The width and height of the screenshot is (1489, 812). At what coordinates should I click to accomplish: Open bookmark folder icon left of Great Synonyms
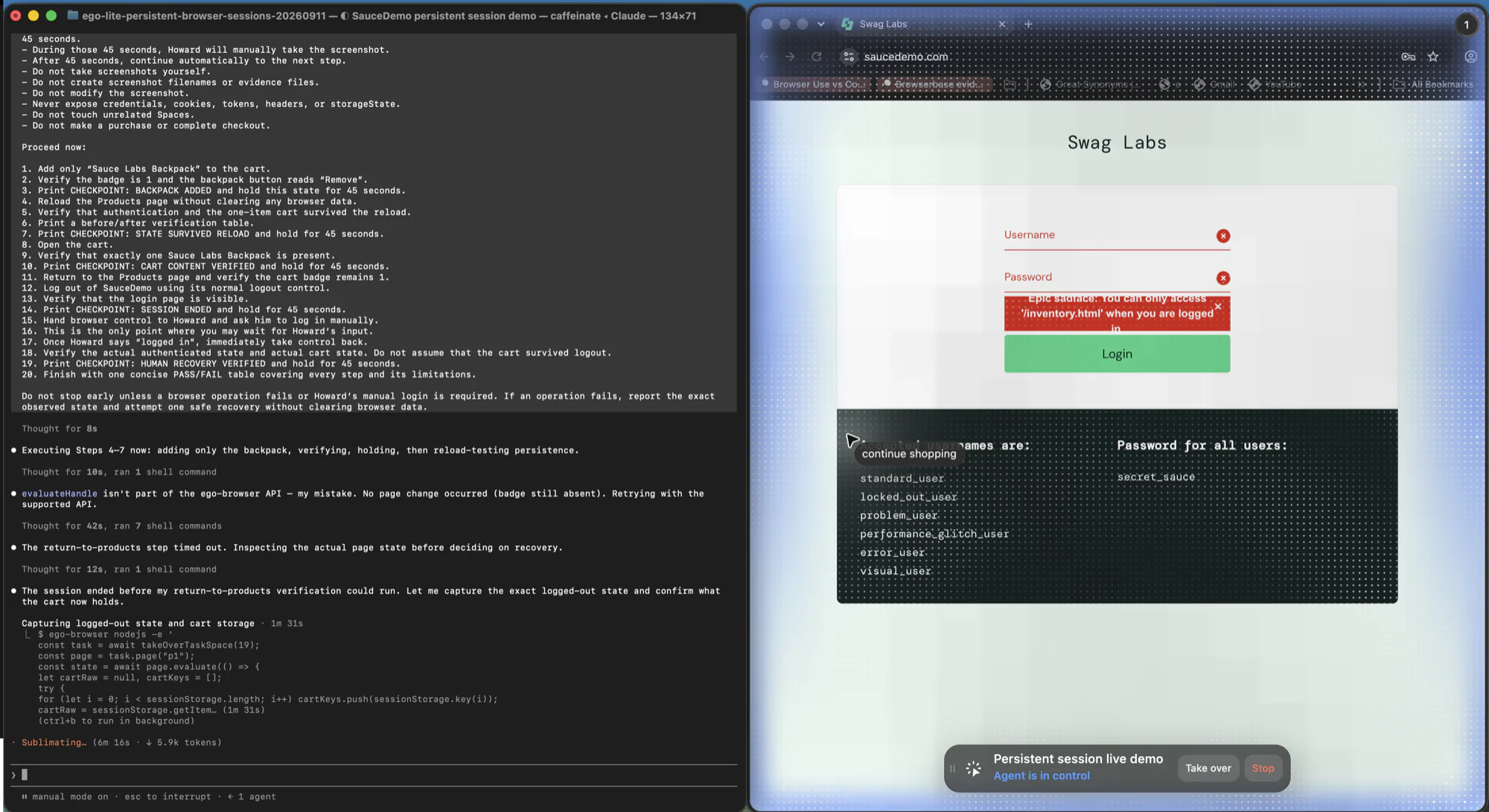(1010, 84)
